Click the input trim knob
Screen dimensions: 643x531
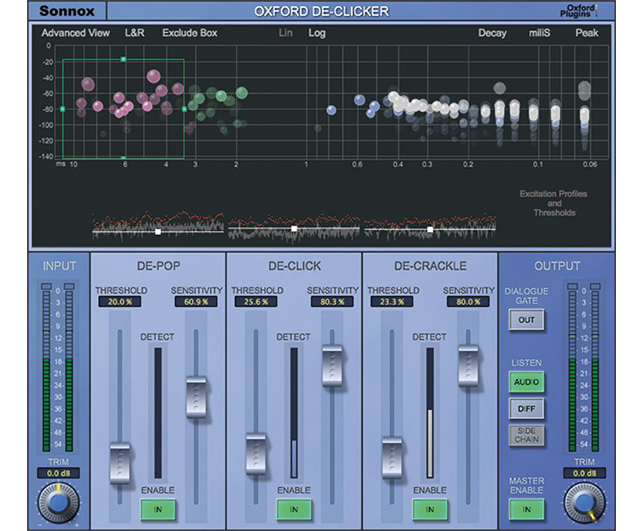[x=58, y=503]
